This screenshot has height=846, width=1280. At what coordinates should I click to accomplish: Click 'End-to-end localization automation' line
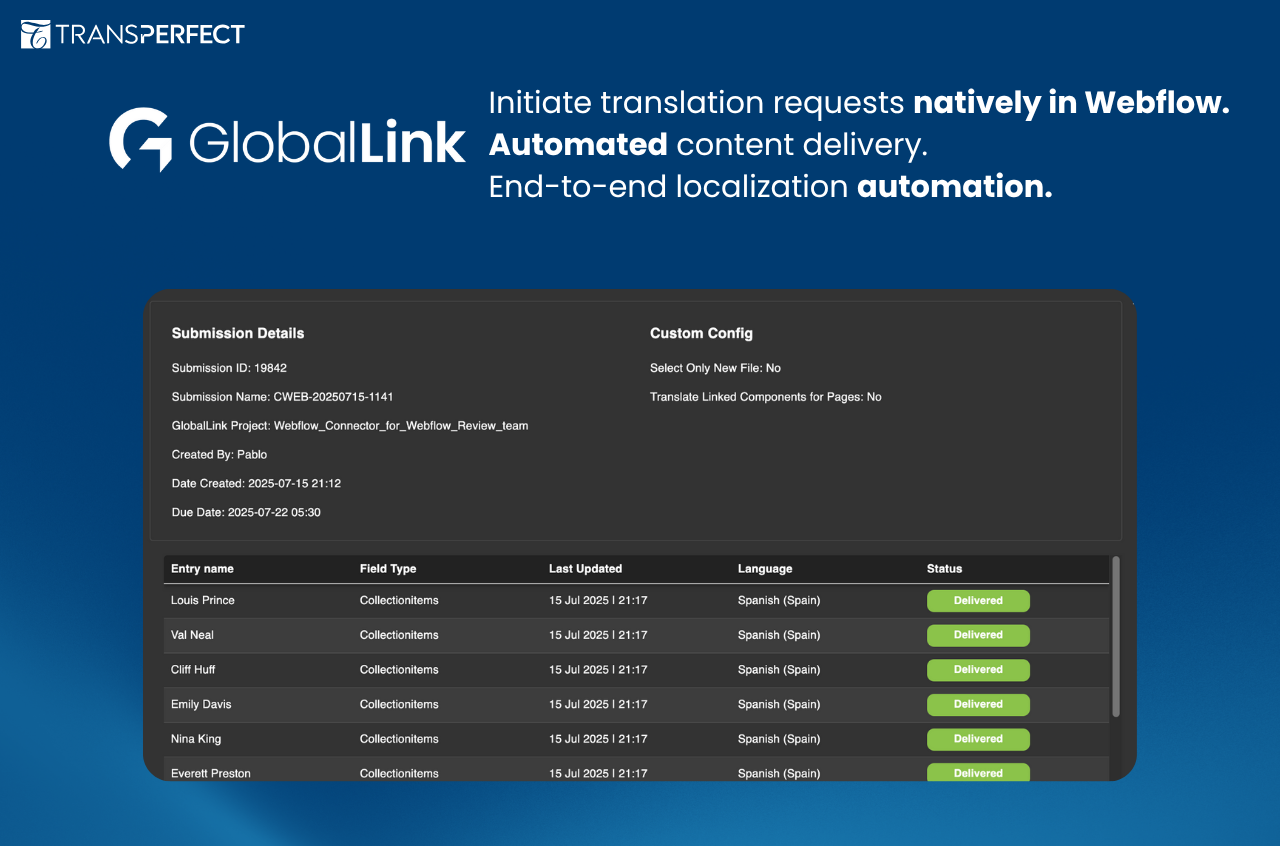tap(770, 187)
